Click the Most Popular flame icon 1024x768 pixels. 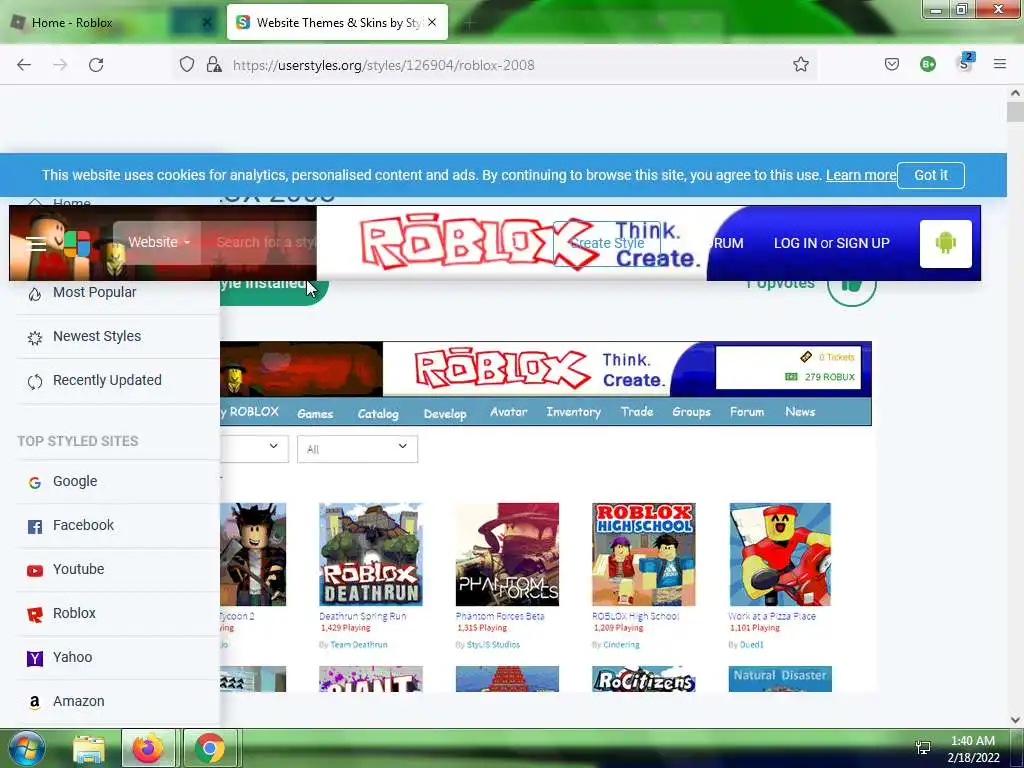pos(35,294)
